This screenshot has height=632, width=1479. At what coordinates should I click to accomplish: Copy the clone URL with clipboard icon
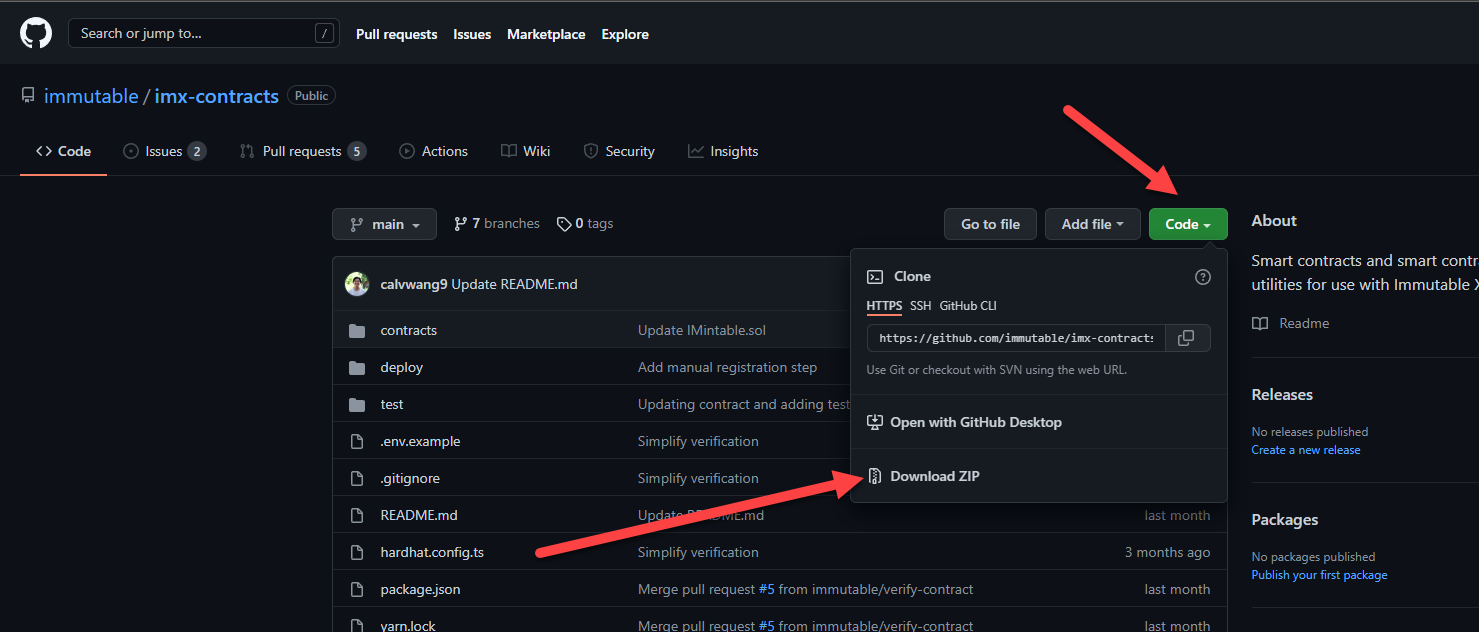[1187, 338]
